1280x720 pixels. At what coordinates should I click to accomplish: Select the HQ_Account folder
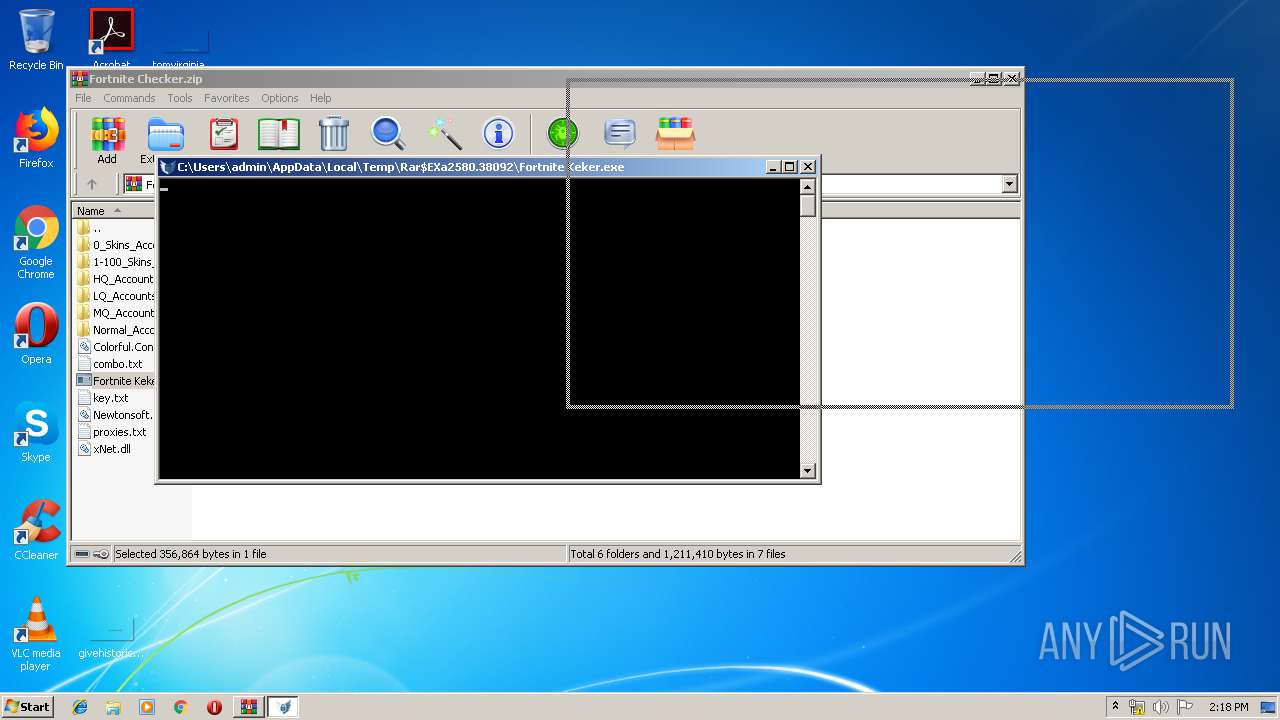[x=115, y=279]
